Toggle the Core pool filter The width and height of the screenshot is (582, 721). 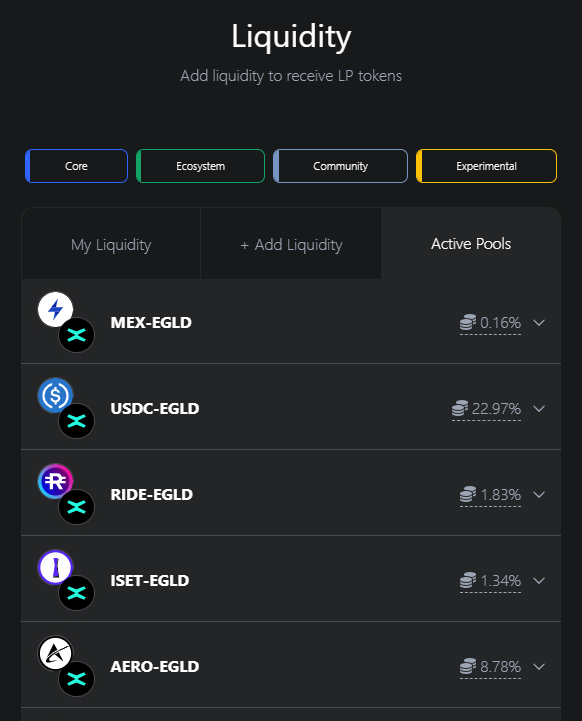pos(76,166)
